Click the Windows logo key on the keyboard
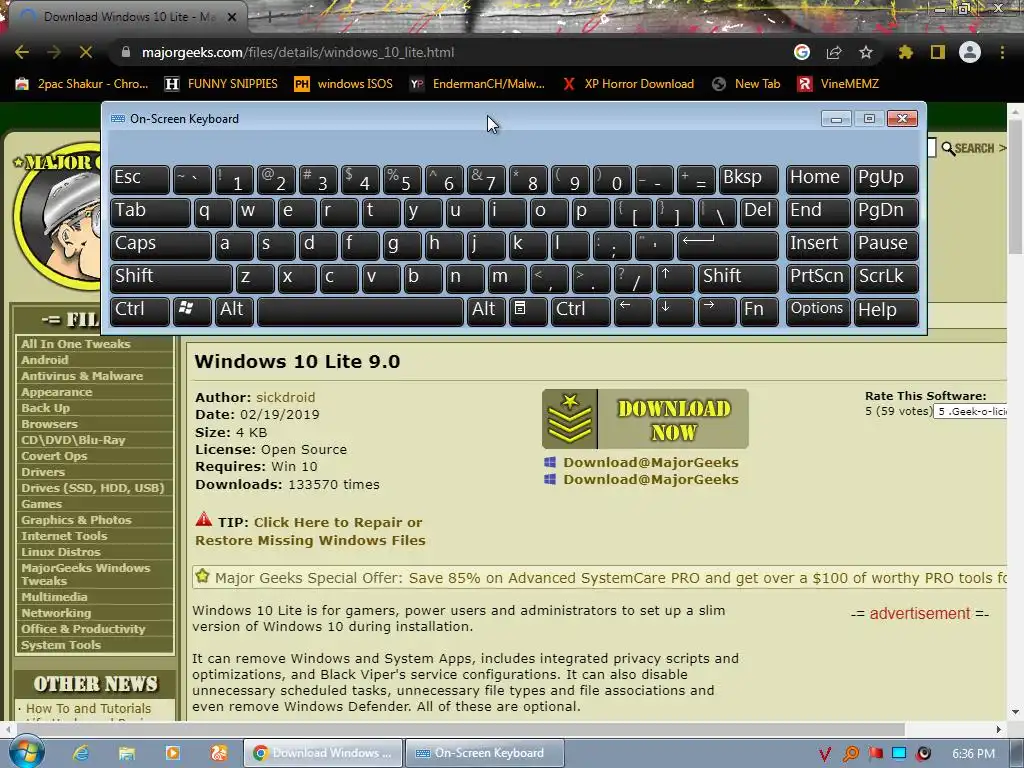The image size is (1024, 768). 192,310
